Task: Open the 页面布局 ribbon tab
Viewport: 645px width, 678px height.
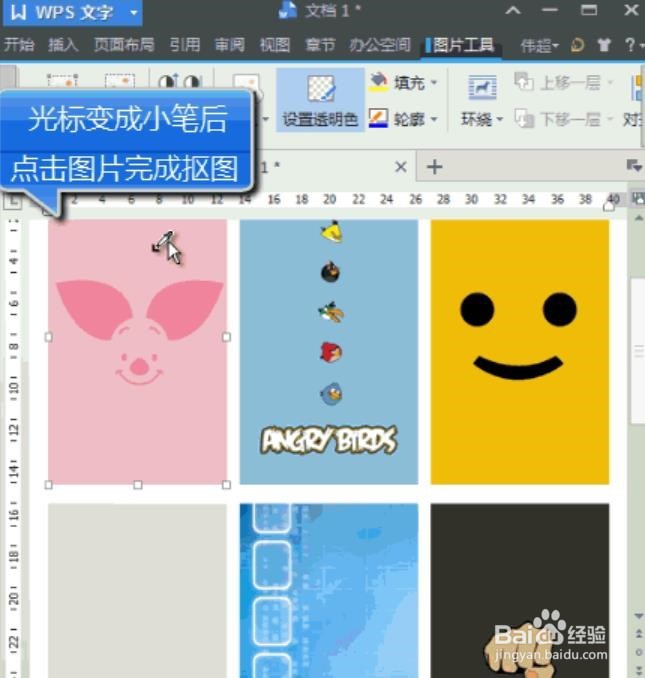Action: click(x=125, y=45)
